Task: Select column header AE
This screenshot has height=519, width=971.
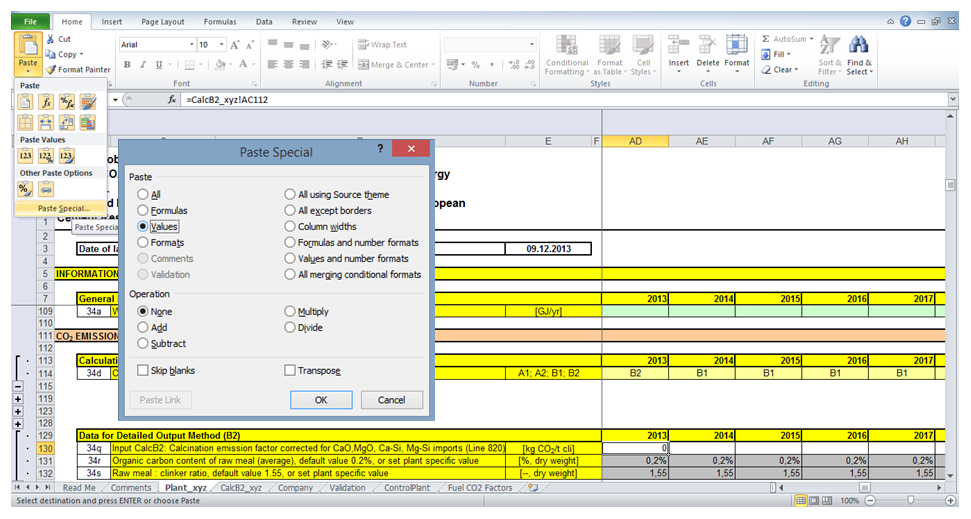Action: (701, 141)
